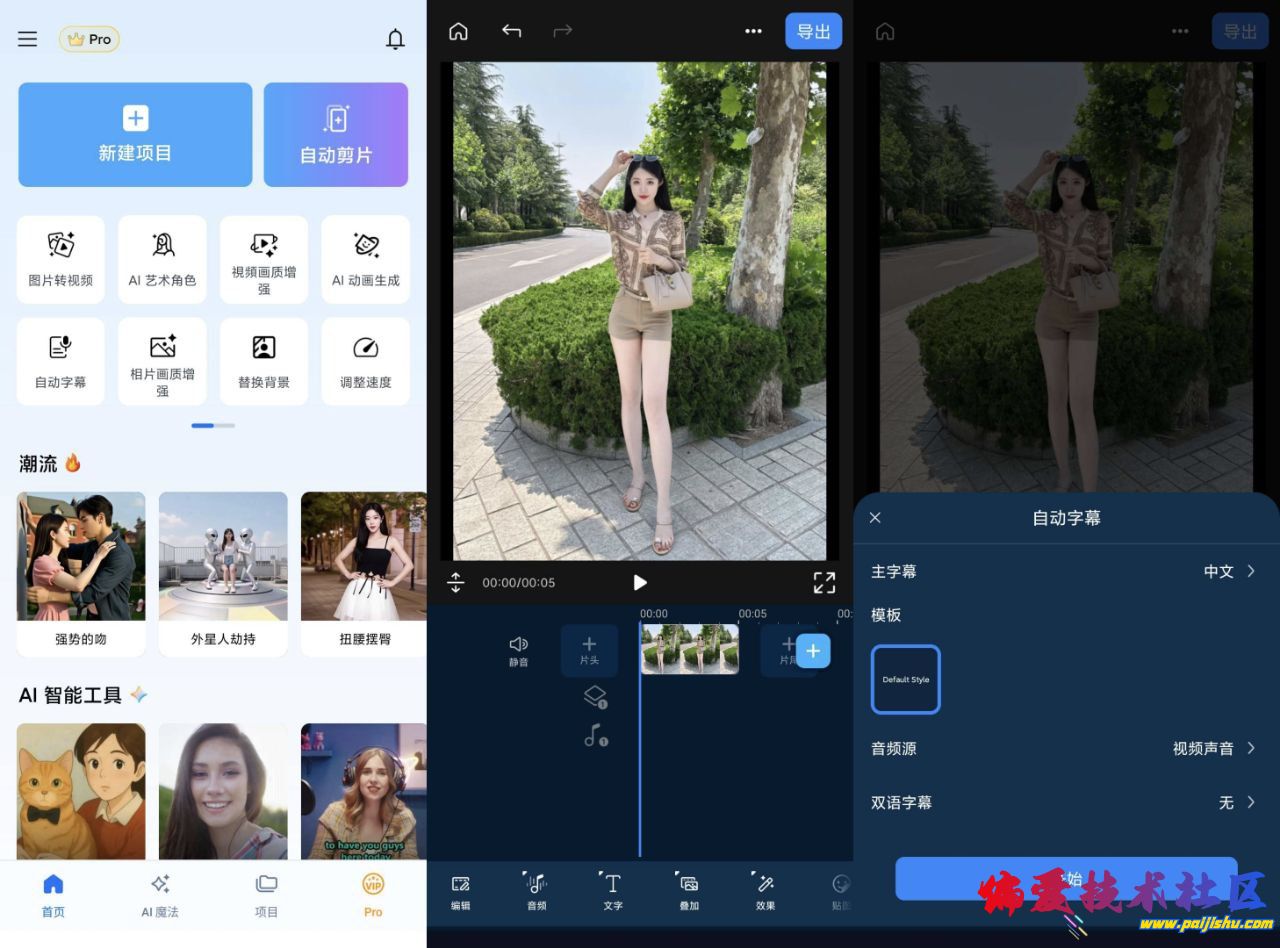Open the notification bell

point(396,39)
